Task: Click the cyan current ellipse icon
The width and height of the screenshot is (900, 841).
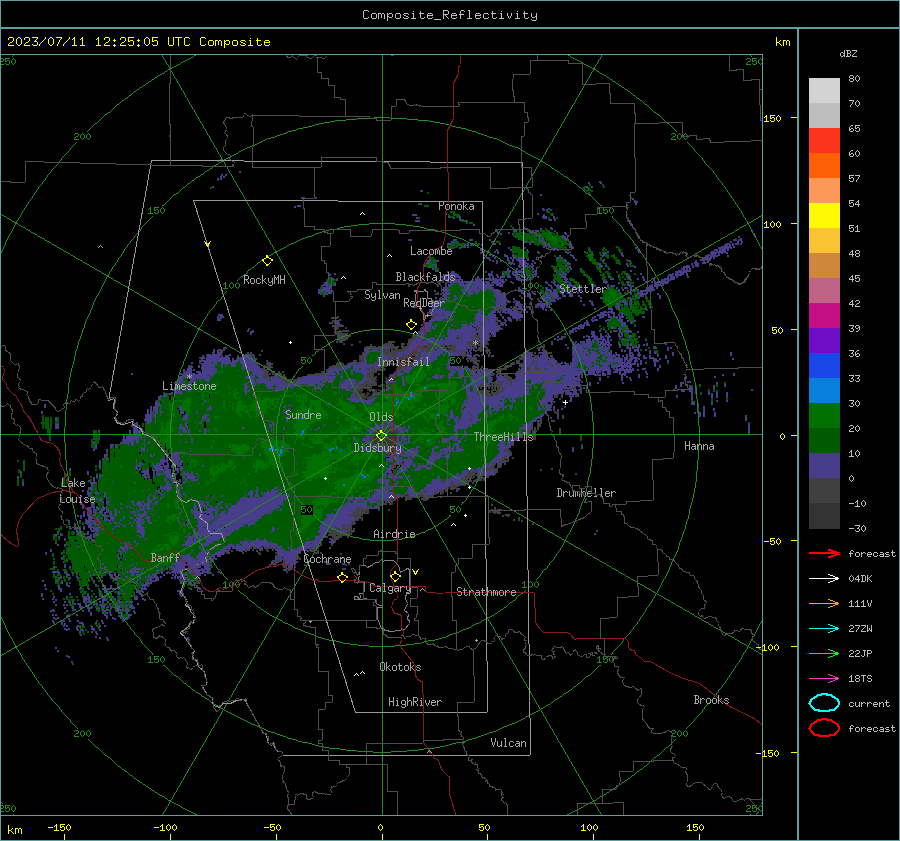Action: click(824, 703)
